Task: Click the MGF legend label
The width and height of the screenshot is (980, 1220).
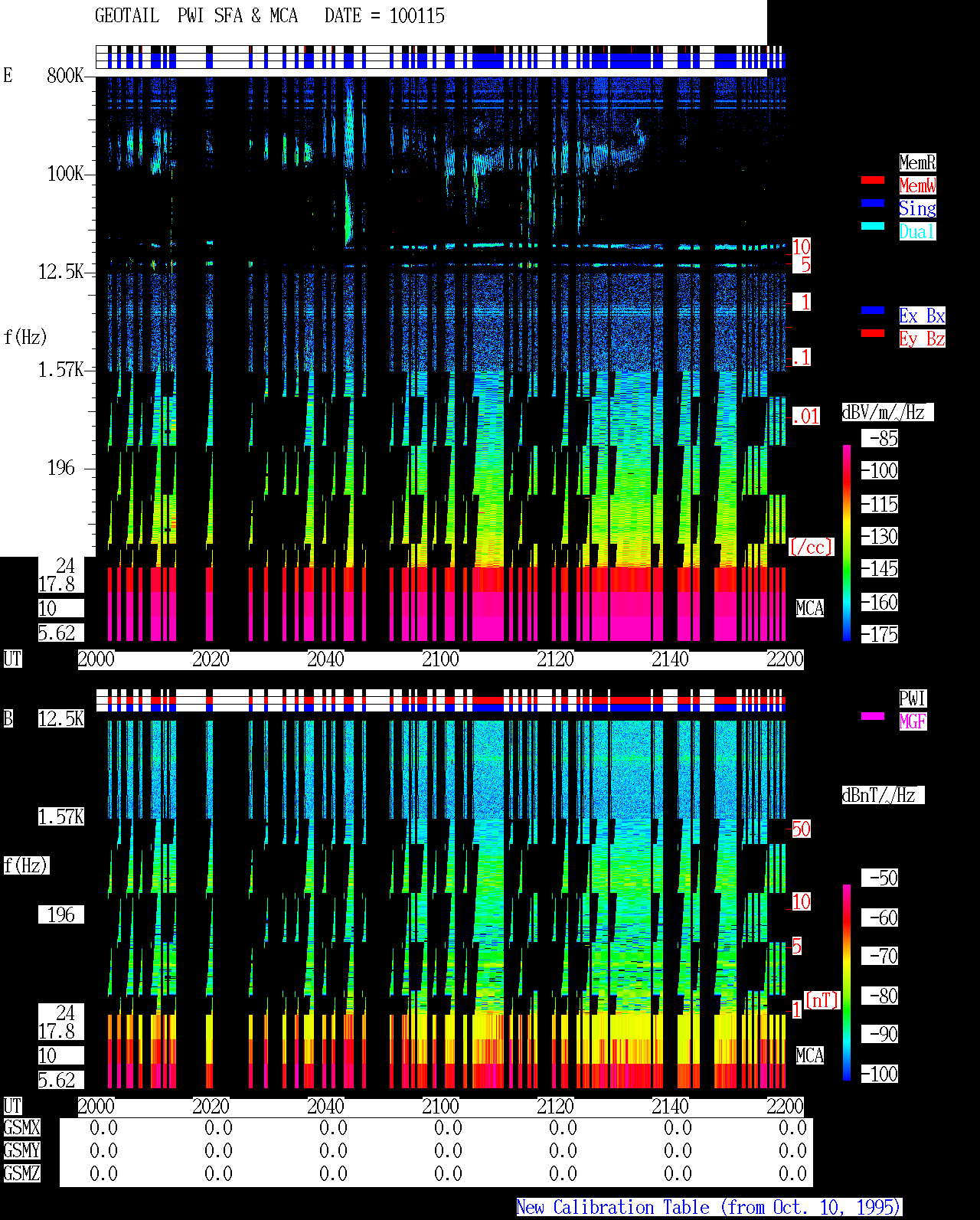Action: pos(913,721)
